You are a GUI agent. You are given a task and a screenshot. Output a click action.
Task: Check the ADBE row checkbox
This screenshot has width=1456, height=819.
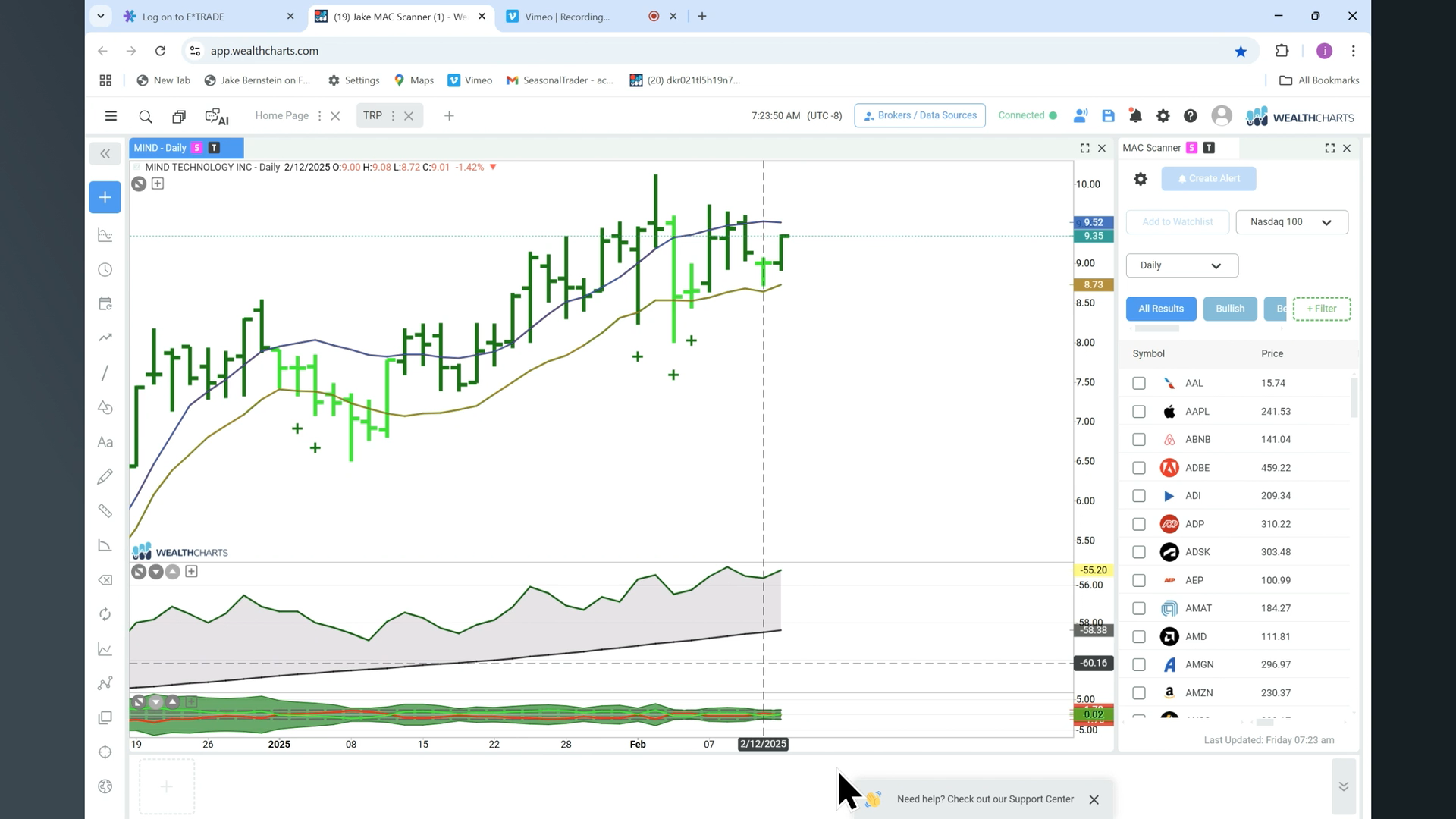[x=1139, y=468]
